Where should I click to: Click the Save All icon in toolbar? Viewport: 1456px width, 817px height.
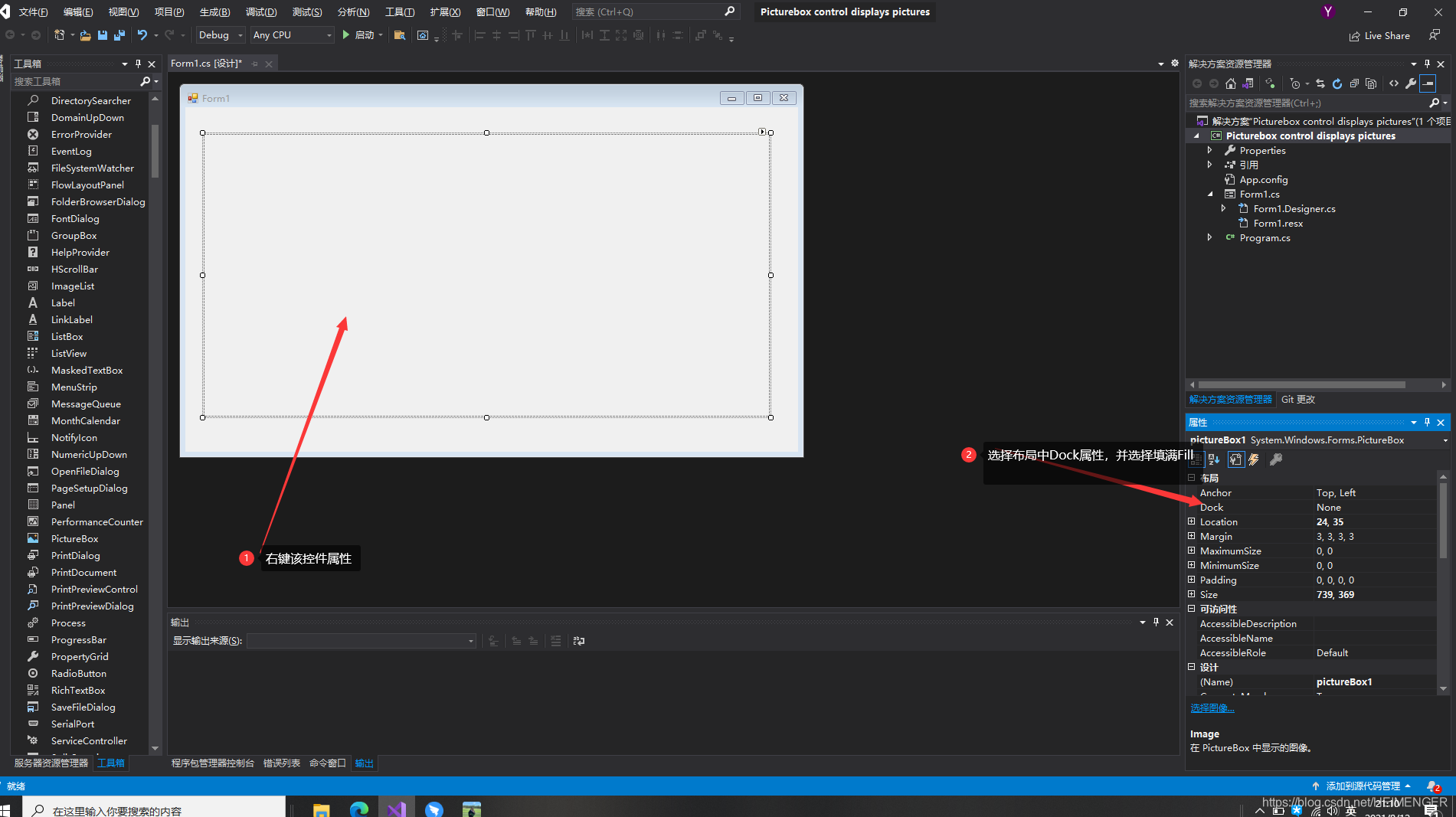[x=119, y=35]
